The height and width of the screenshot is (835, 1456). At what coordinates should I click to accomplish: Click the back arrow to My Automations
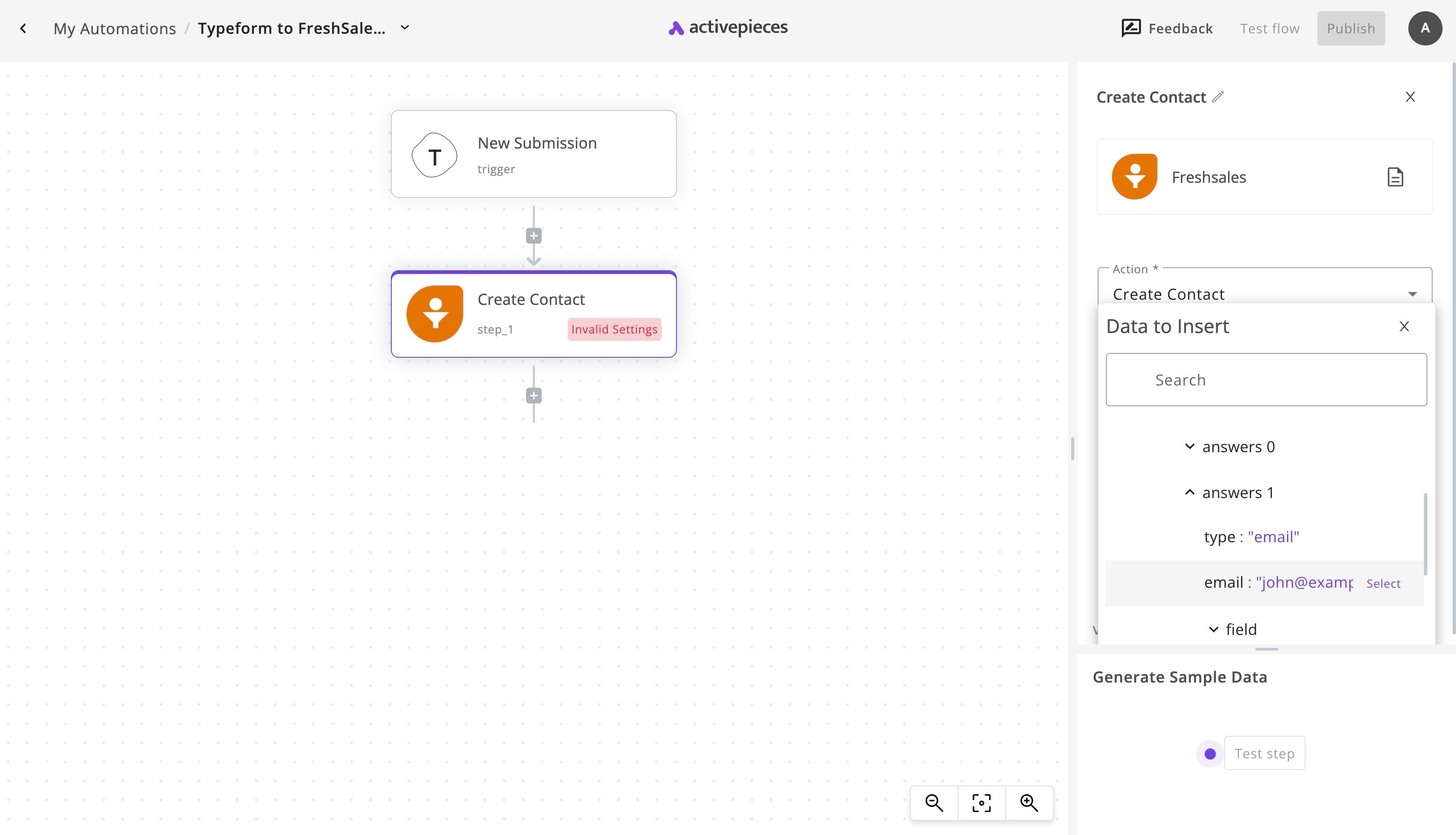23,28
